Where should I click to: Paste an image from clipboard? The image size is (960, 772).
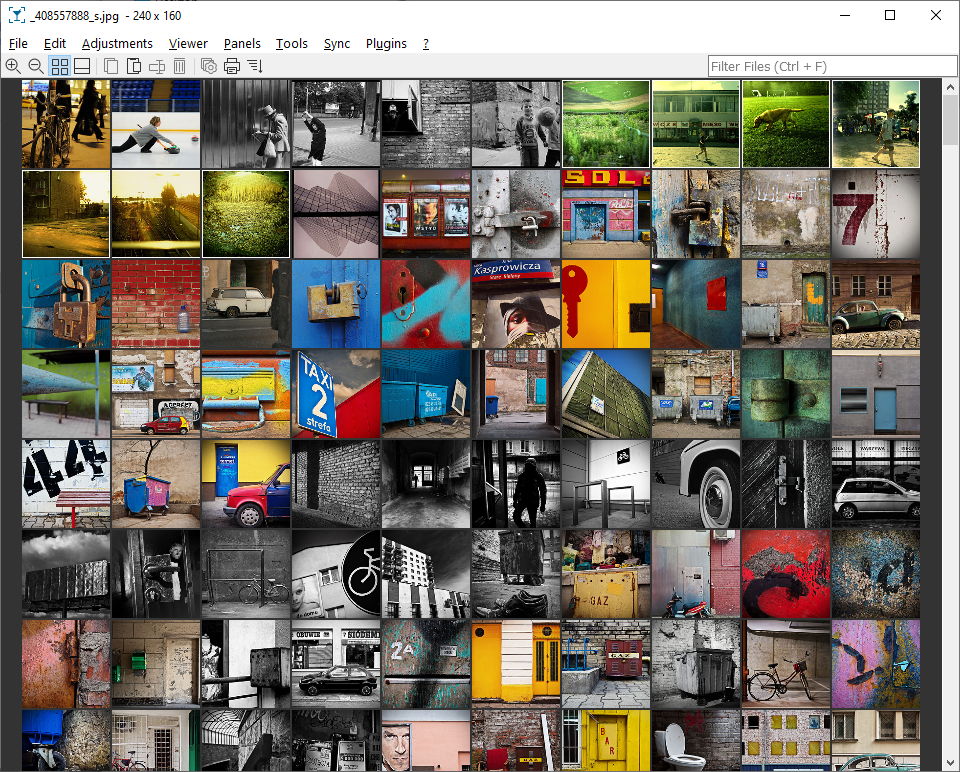(x=133, y=66)
